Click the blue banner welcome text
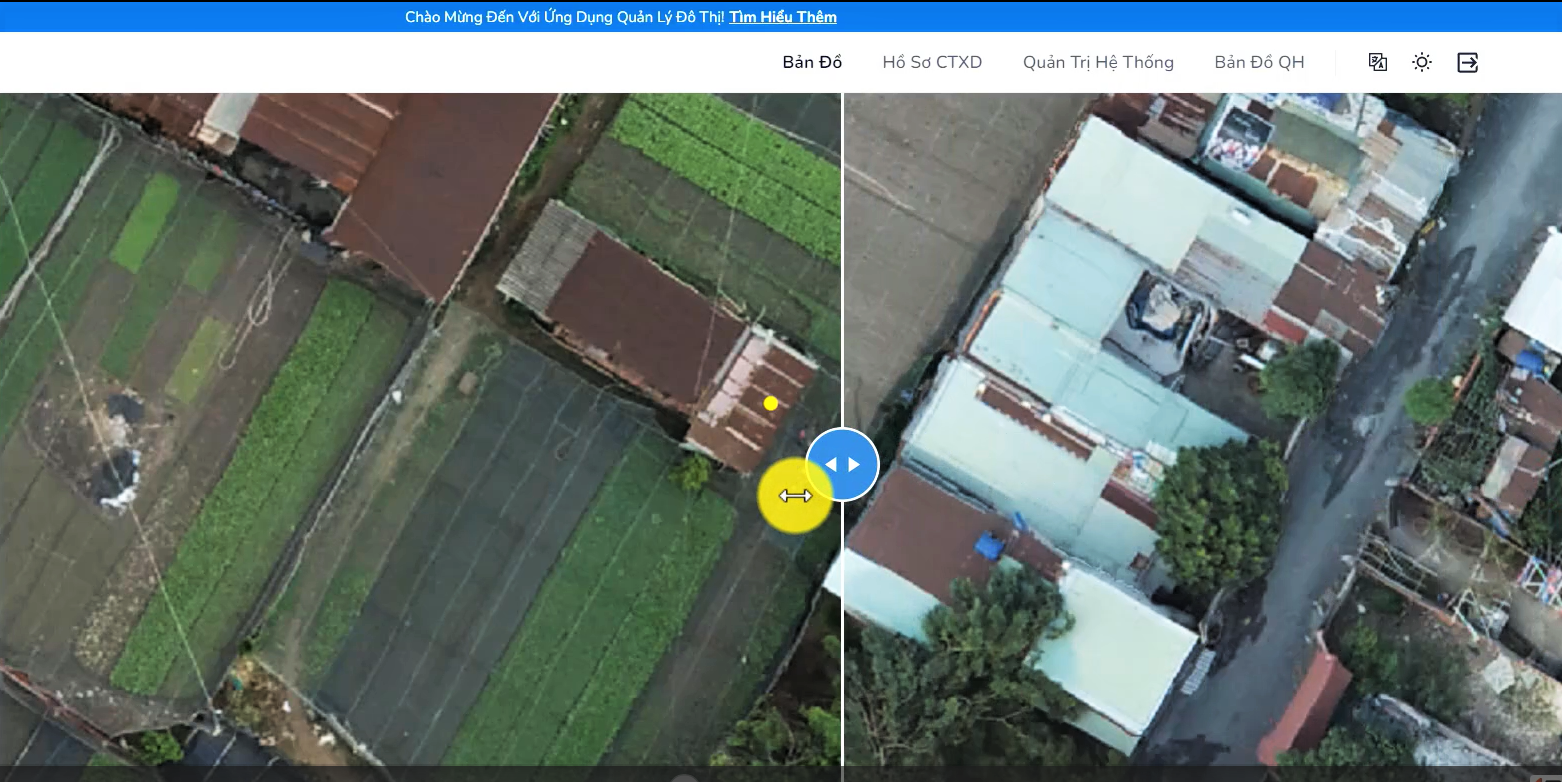The width and height of the screenshot is (1562, 782). [564, 17]
